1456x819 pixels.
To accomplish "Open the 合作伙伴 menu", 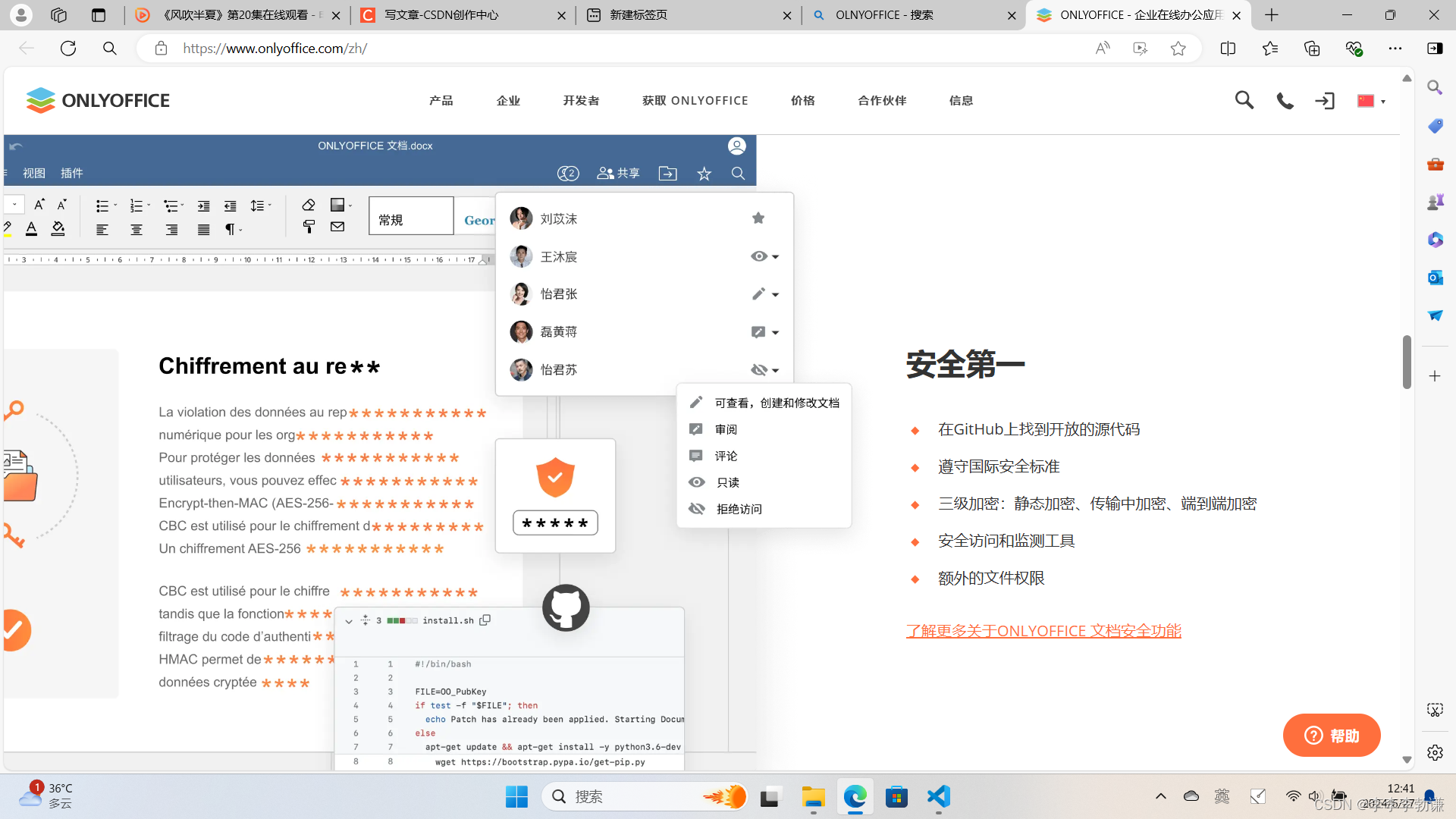I will coord(882,101).
